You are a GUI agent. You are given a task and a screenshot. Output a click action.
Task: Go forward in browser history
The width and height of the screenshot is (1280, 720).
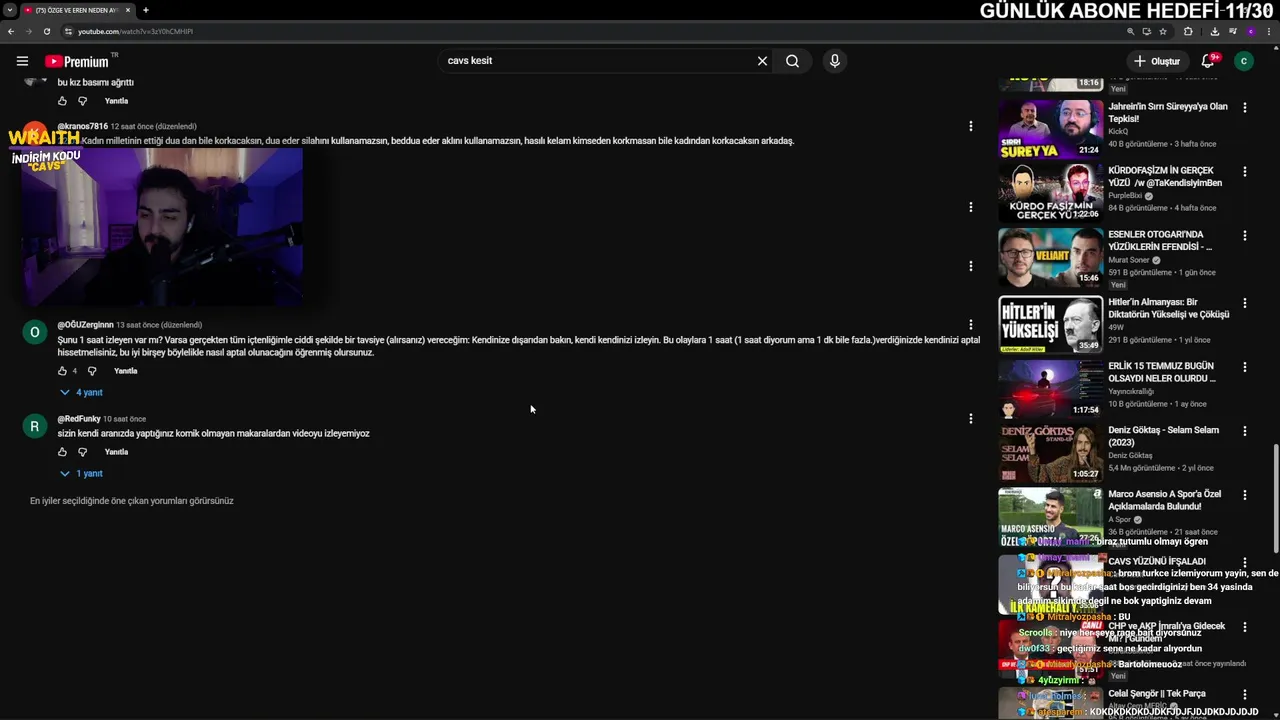point(29,31)
